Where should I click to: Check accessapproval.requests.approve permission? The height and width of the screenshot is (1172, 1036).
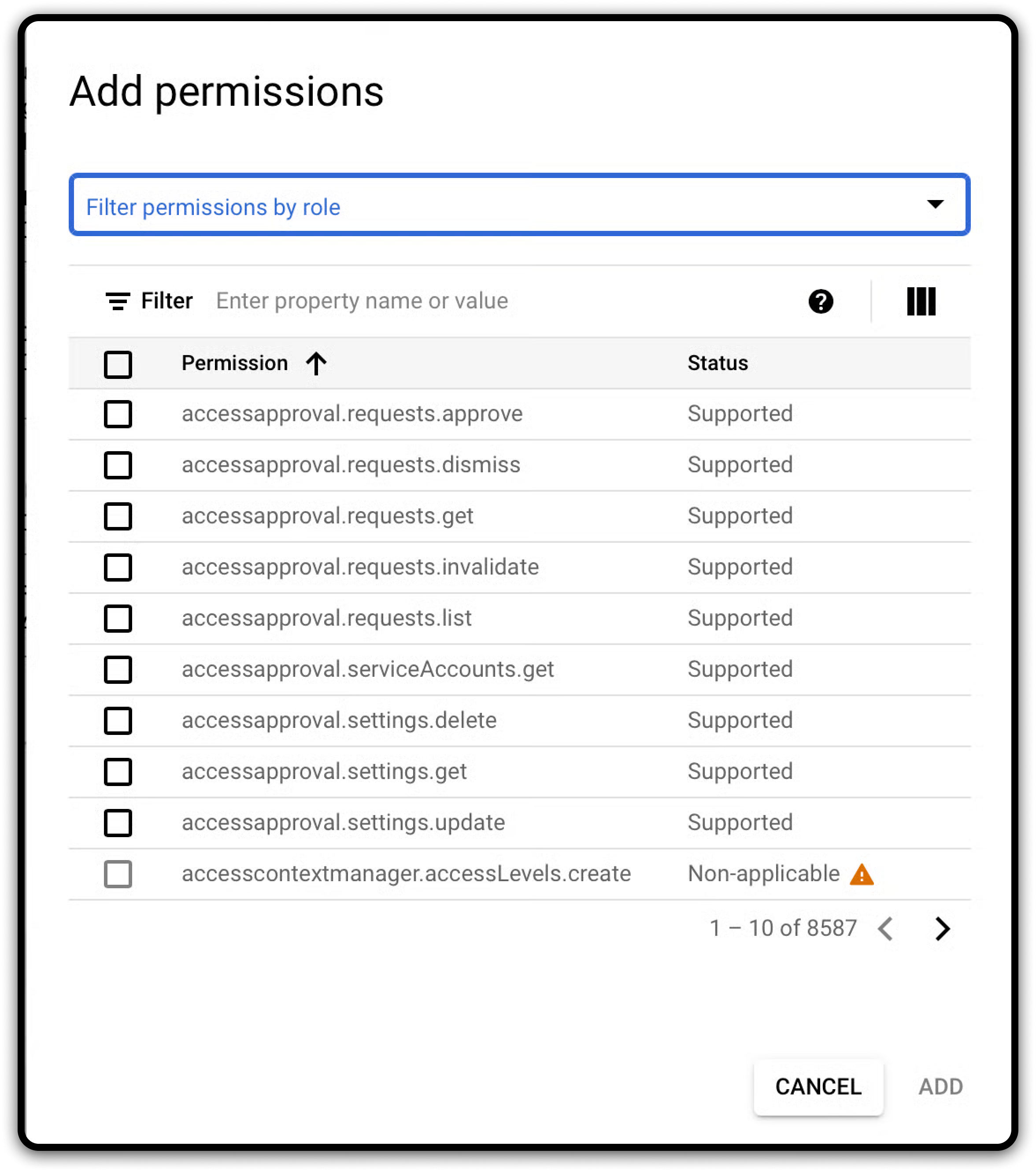point(118,415)
